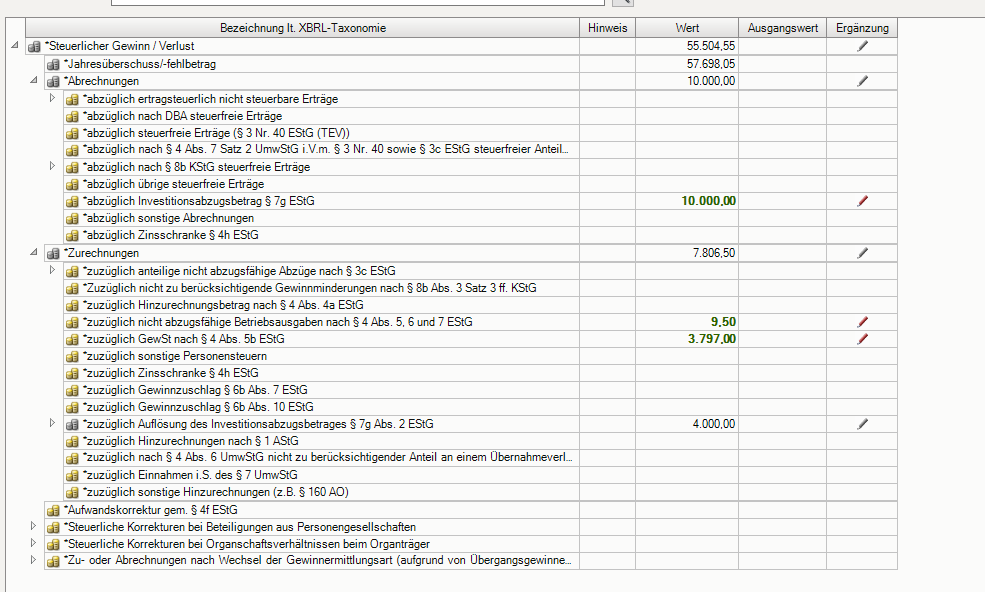Expand Zu- oder Abrechnungen nach Wechsel der Gewinnermittlungsart
The height and width of the screenshot is (592, 985).
pyautogui.click(x=33, y=559)
